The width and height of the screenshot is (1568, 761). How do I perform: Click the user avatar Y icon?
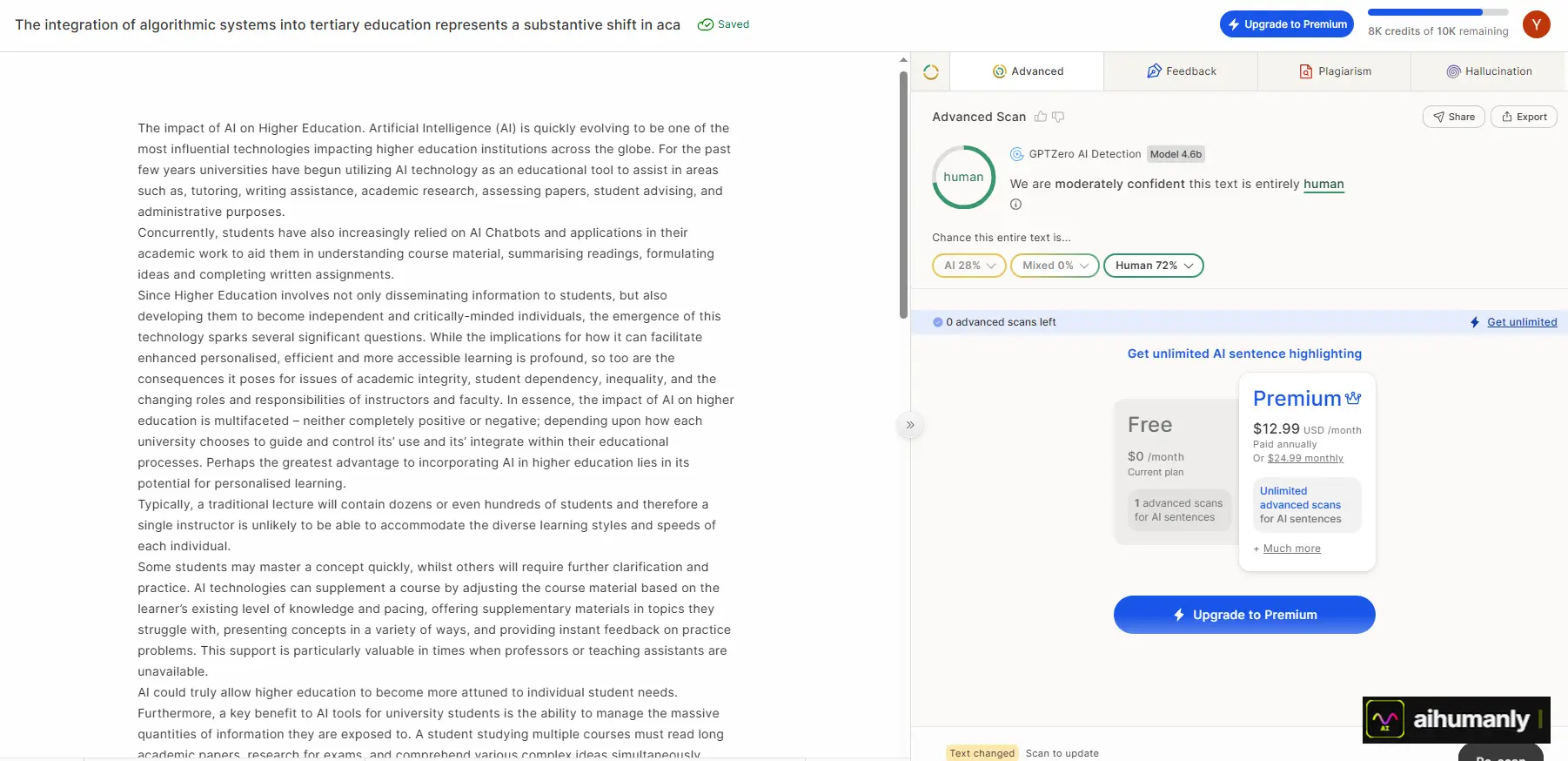[1537, 24]
